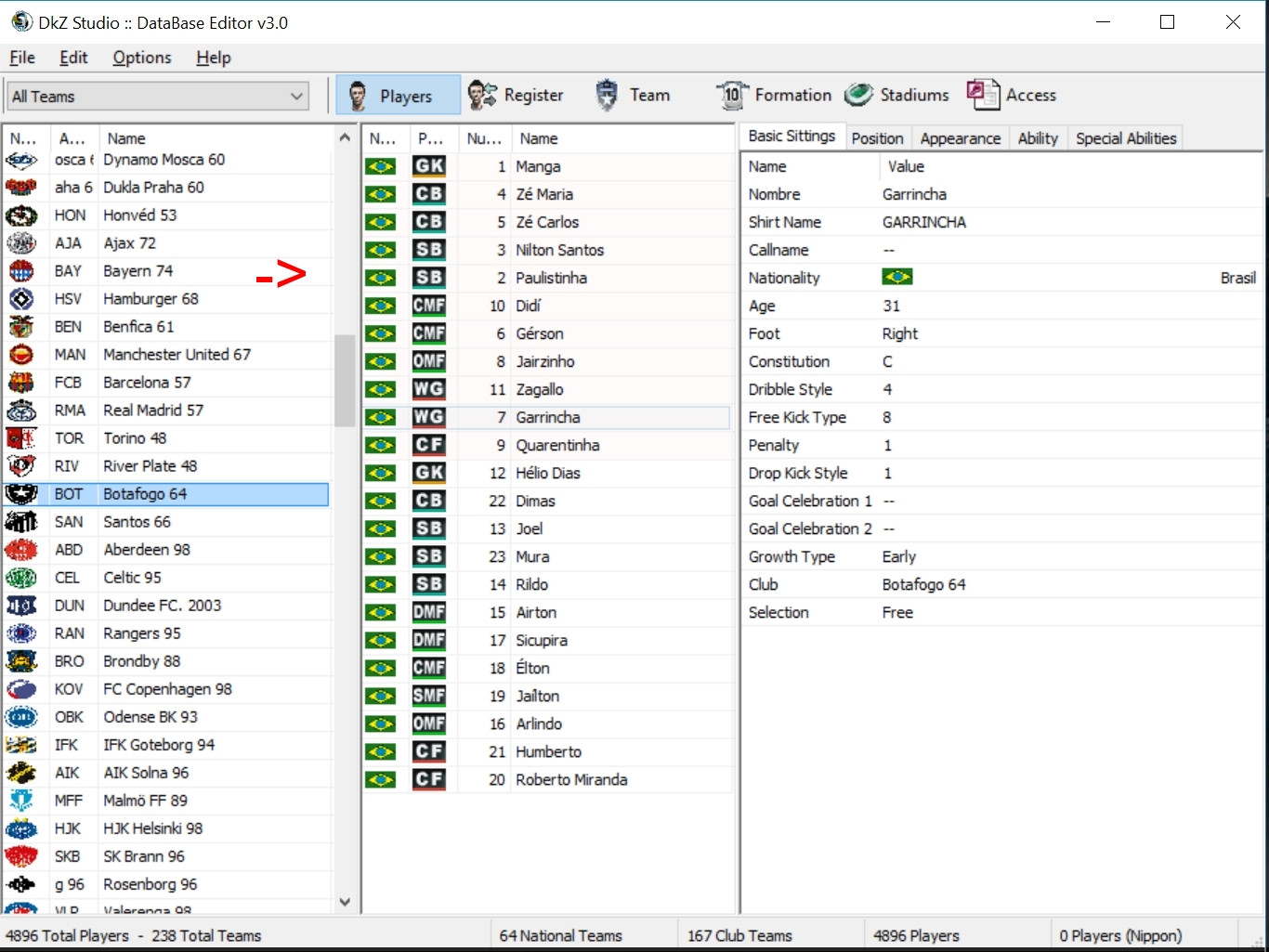Click the Selection value Free

(x=897, y=612)
